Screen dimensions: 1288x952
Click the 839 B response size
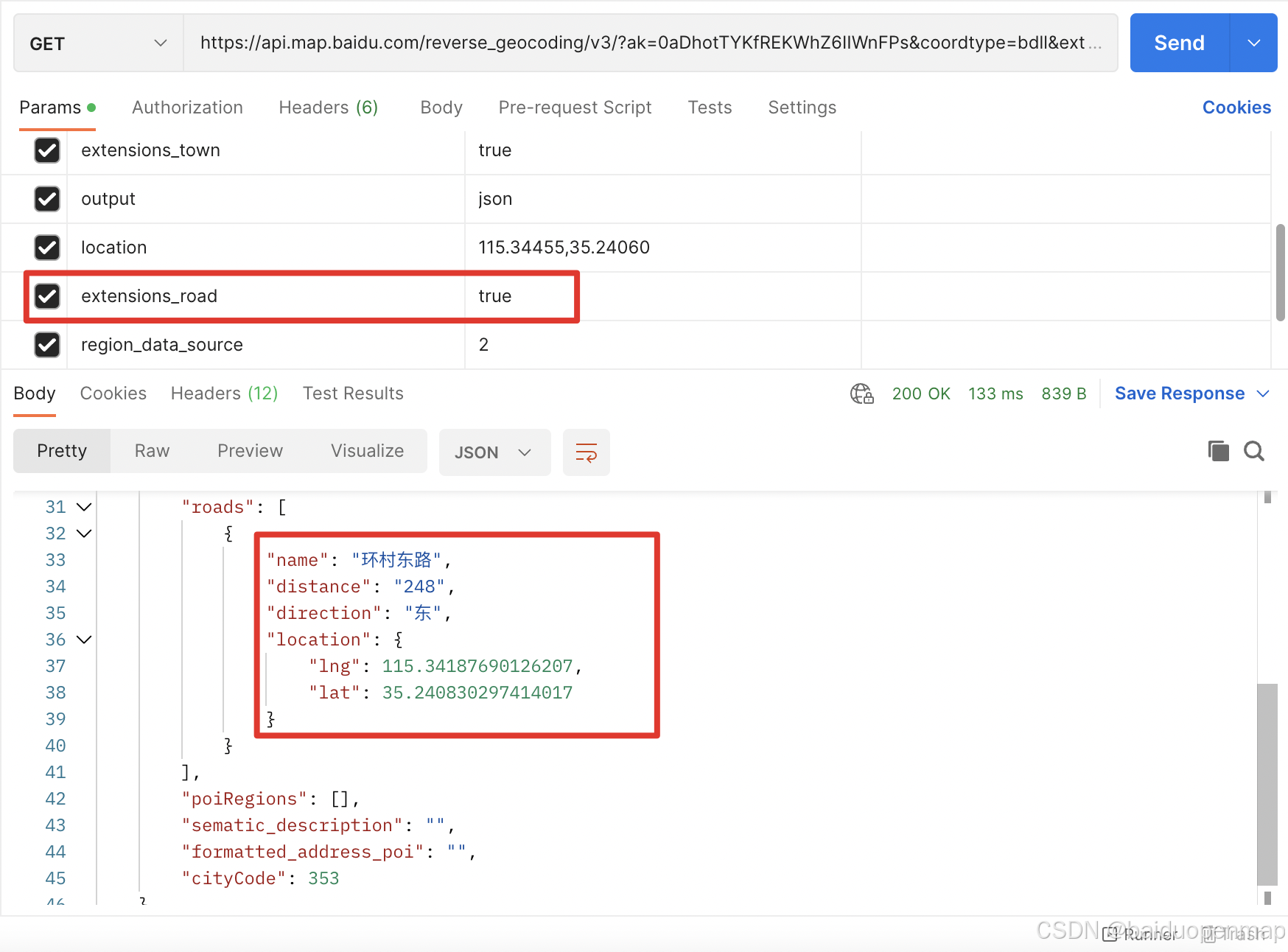tap(1064, 393)
